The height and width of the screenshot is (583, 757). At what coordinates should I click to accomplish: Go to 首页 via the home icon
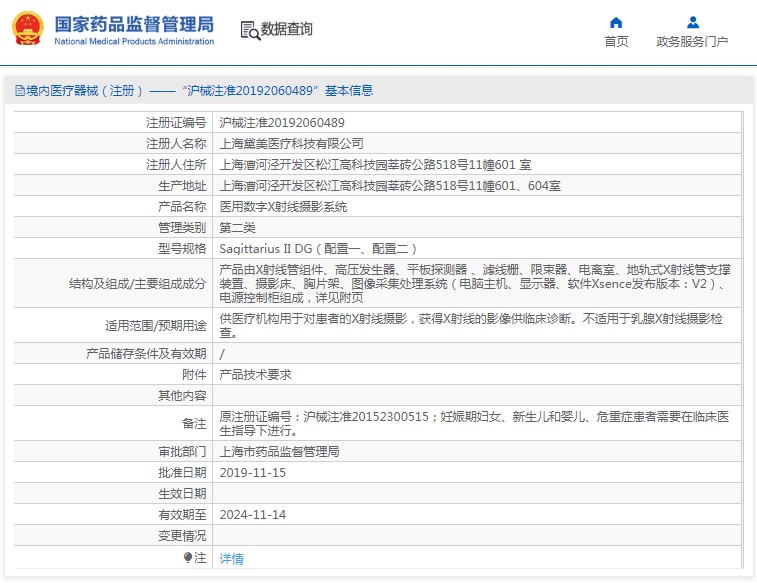(x=616, y=22)
